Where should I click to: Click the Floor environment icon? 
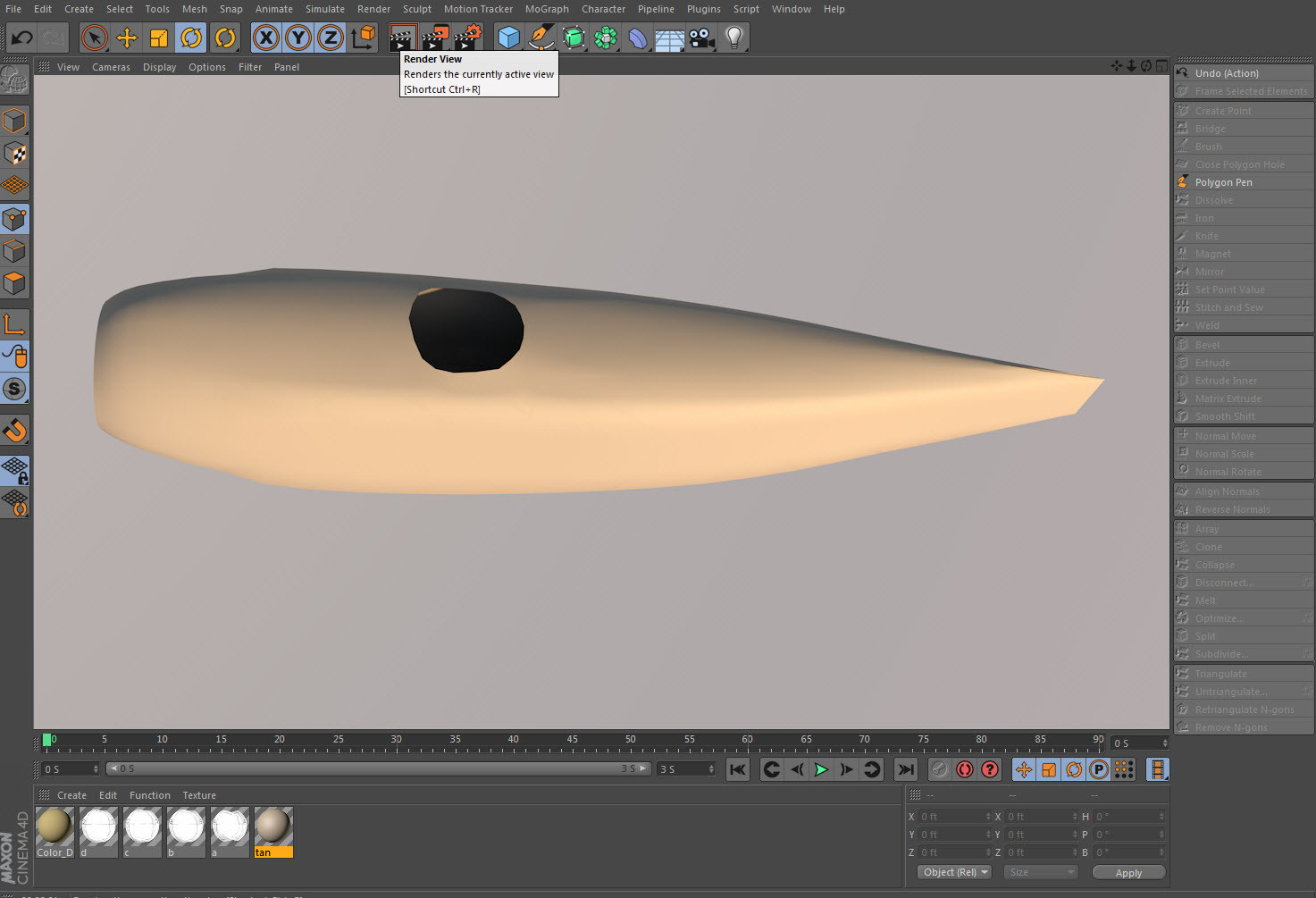coord(669,38)
